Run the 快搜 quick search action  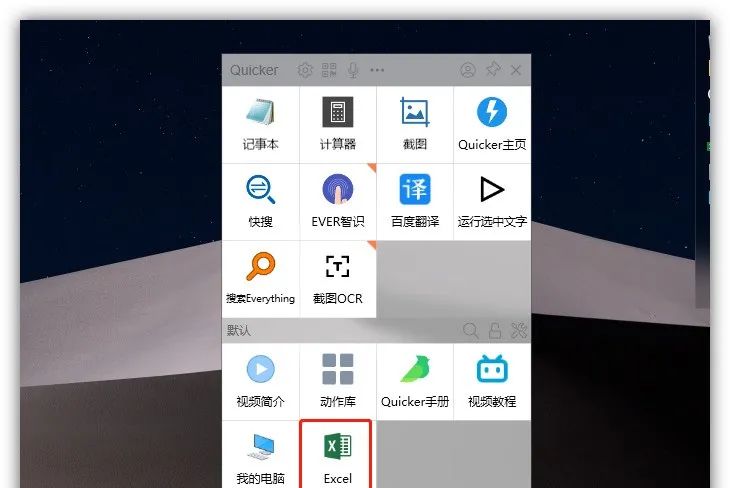pos(261,202)
